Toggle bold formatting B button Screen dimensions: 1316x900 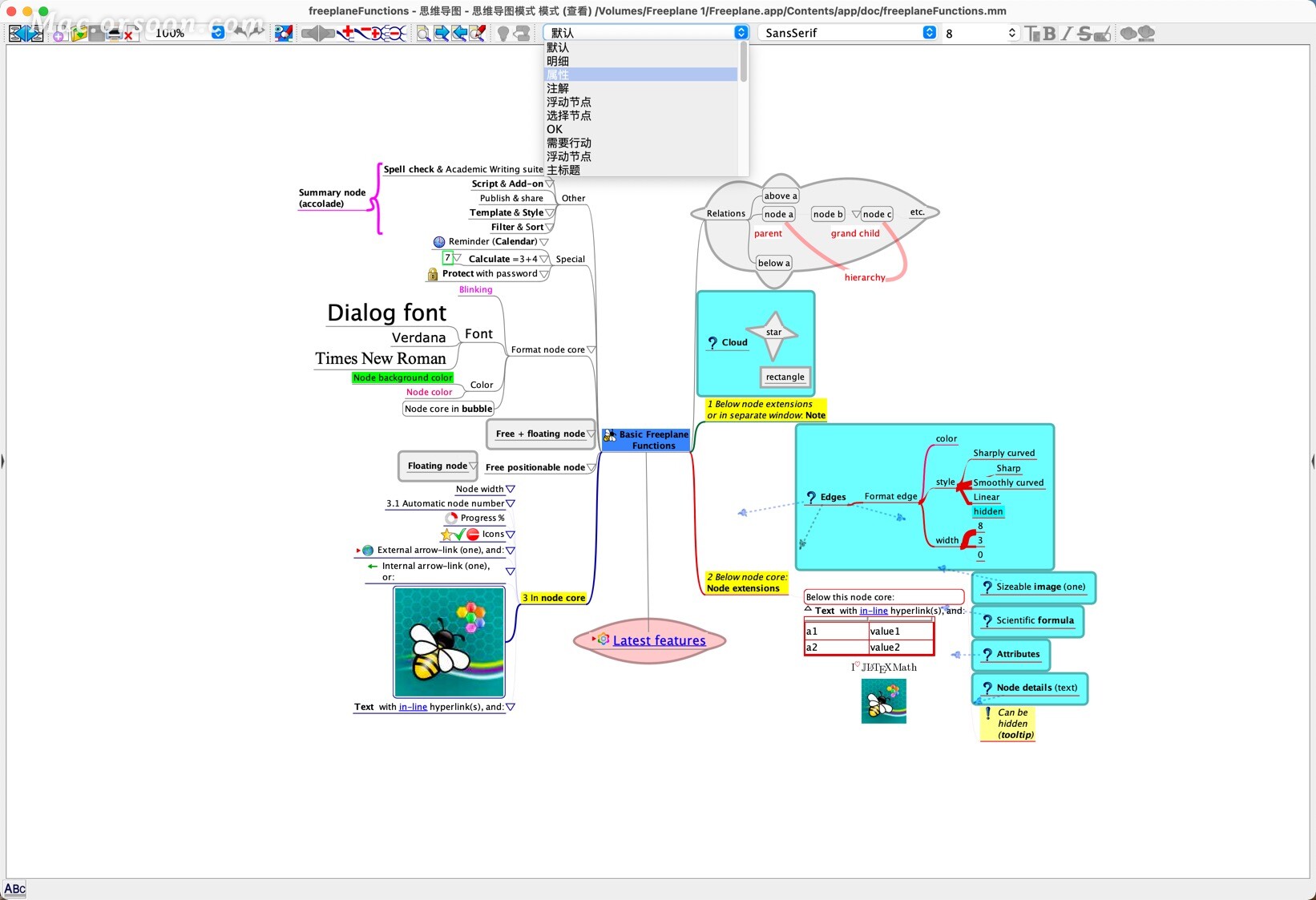(1049, 33)
